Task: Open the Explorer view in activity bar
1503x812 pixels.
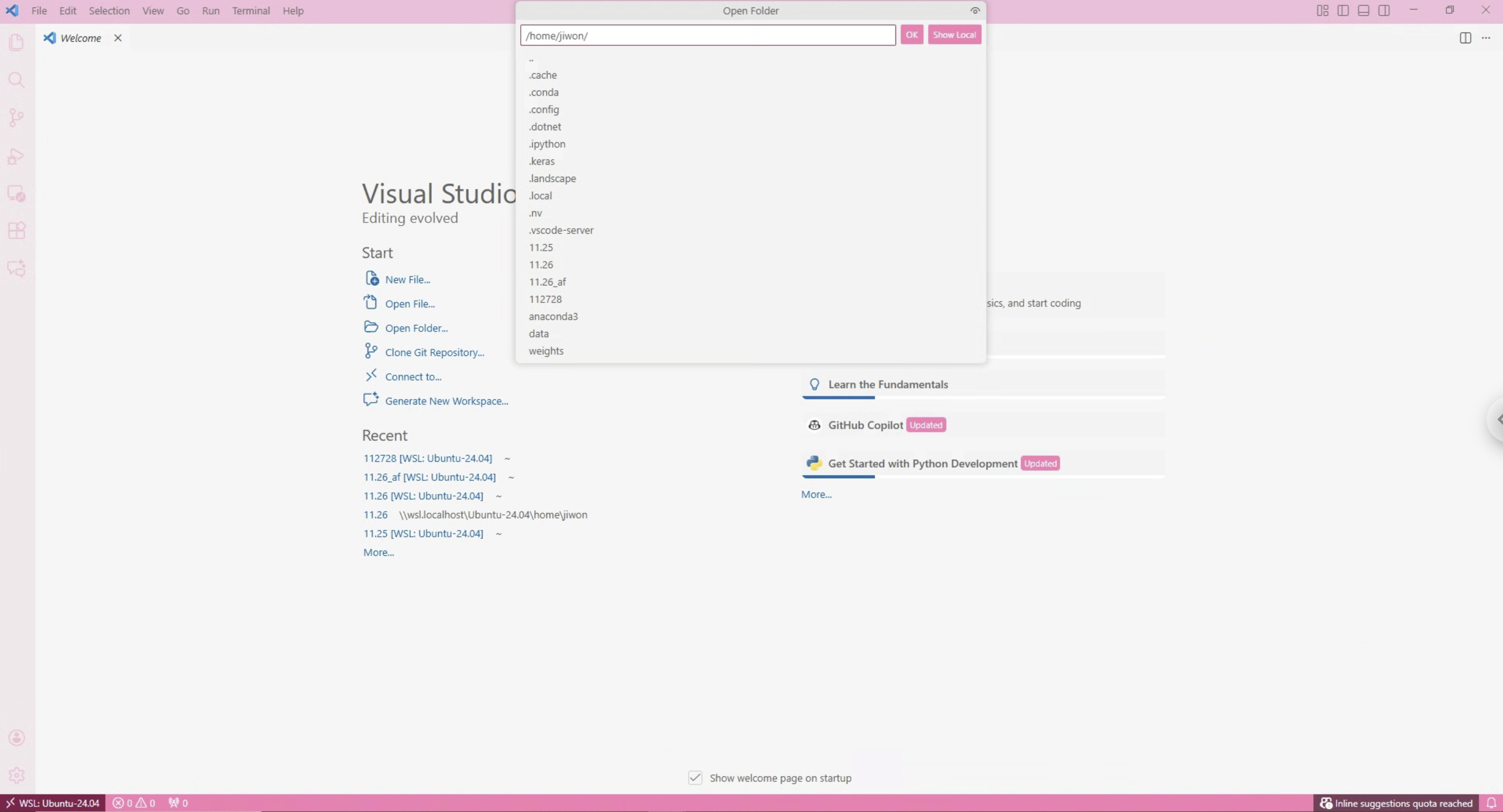Action: [x=16, y=42]
